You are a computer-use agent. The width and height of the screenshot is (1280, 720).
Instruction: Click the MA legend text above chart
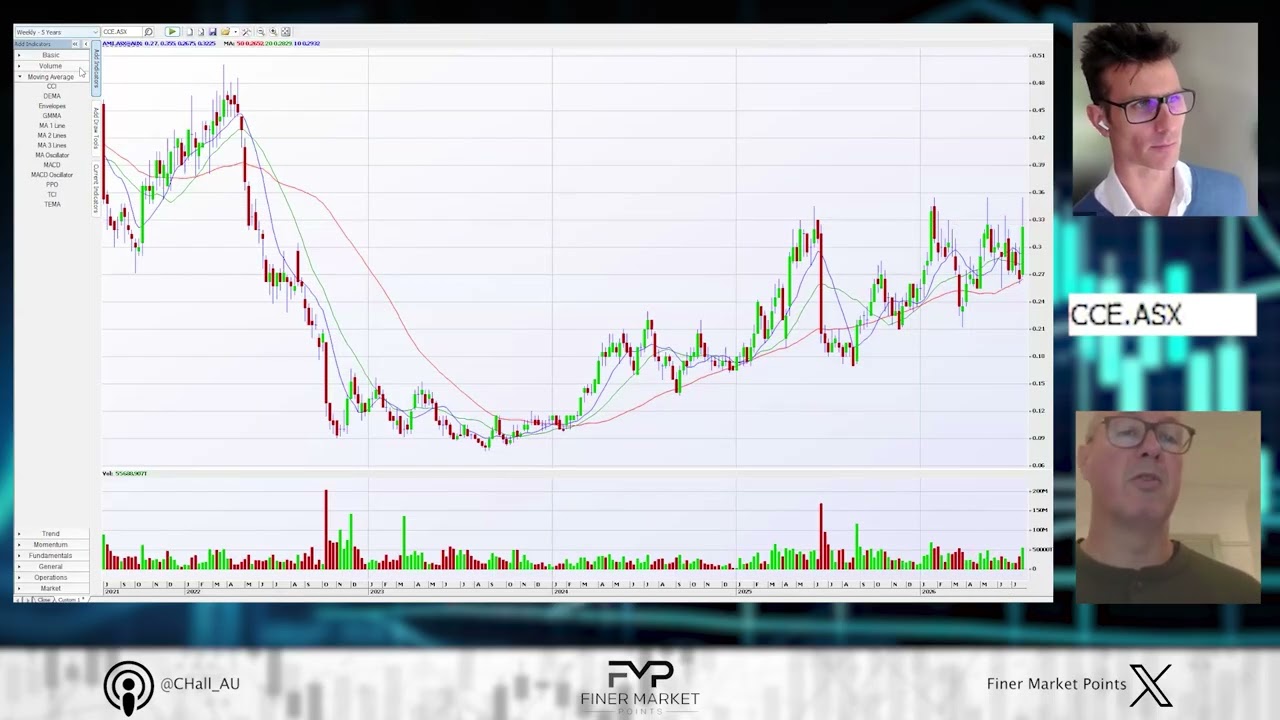point(272,44)
